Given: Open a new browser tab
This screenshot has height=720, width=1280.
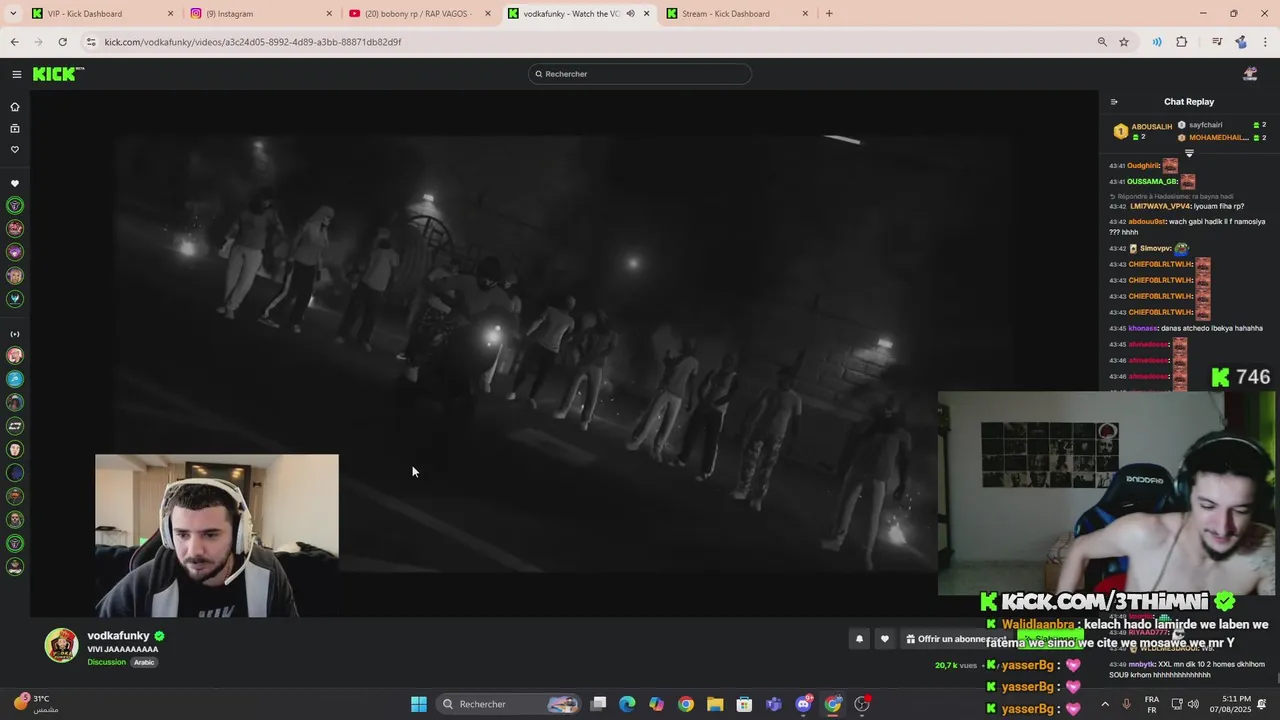Looking at the screenshot, I should click(829, 14).
